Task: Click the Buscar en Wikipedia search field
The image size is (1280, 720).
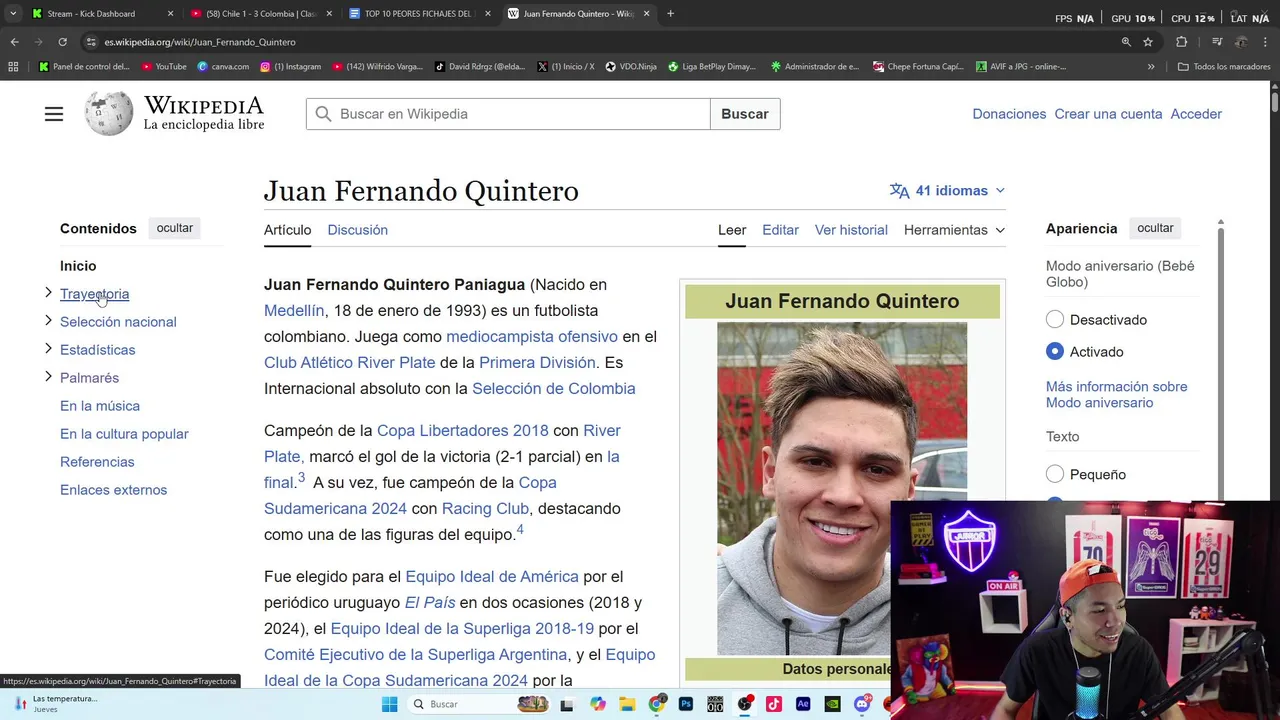Action: [x=508, y=114]
